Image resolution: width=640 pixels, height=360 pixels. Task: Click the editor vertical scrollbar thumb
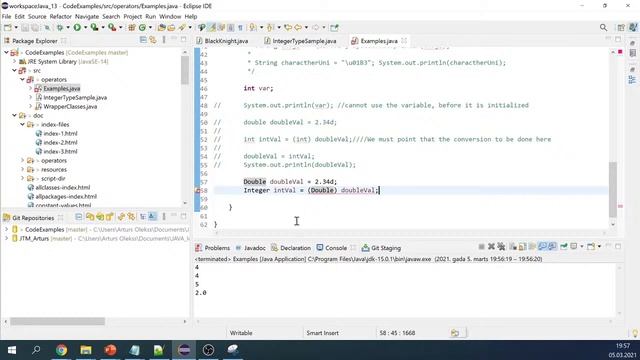click(x=613, y=189)
